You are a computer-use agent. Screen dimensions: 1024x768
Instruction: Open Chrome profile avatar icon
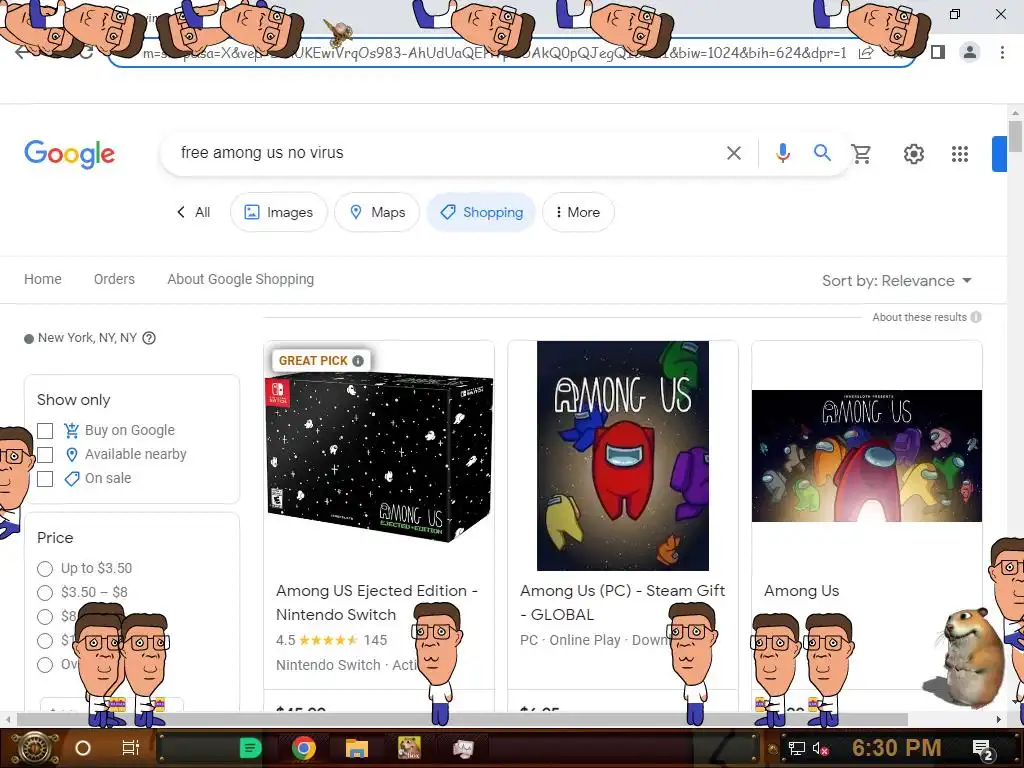pyautogui.click(x=970, y=52)
